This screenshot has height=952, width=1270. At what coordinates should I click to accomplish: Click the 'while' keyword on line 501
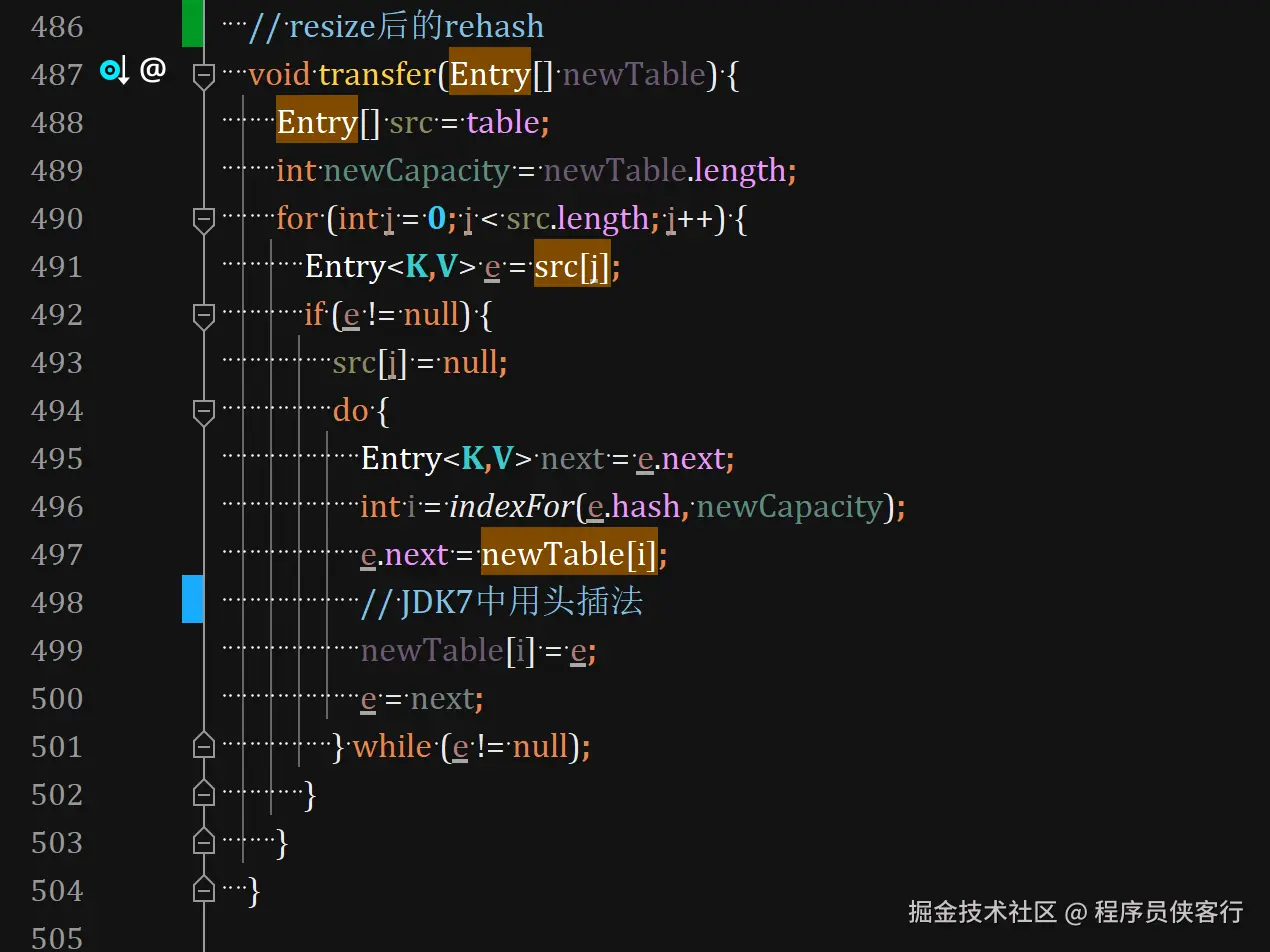point(392,746)
